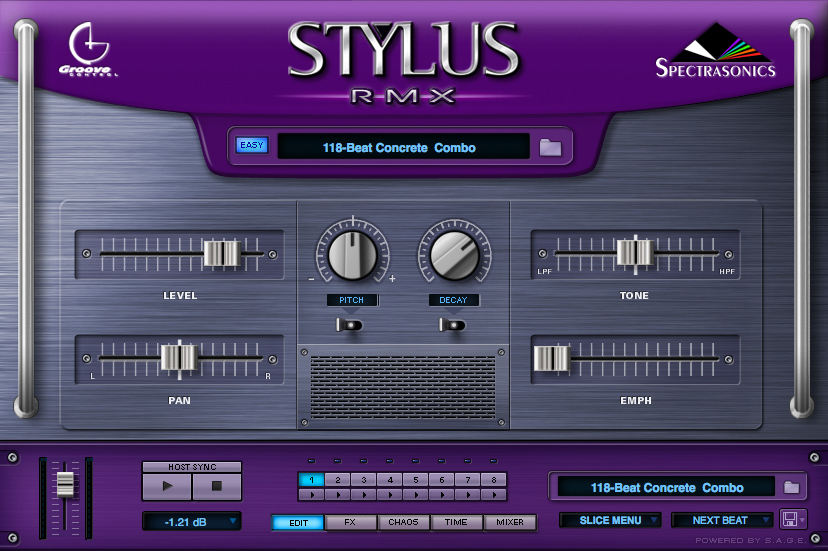Viewport: 828px width, 551px height.
Task: Toggle EASY mode button
Action: point(252,145)
